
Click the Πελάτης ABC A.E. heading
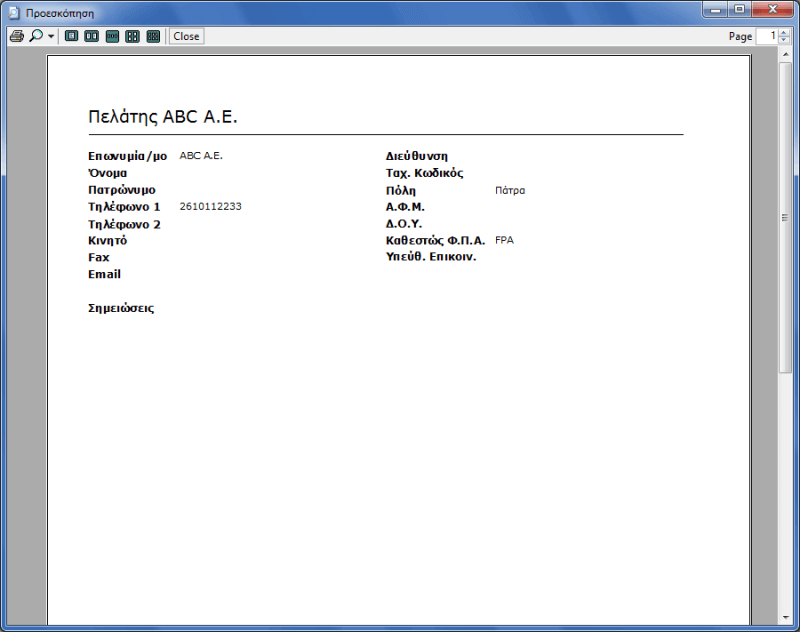pos(163,117)
